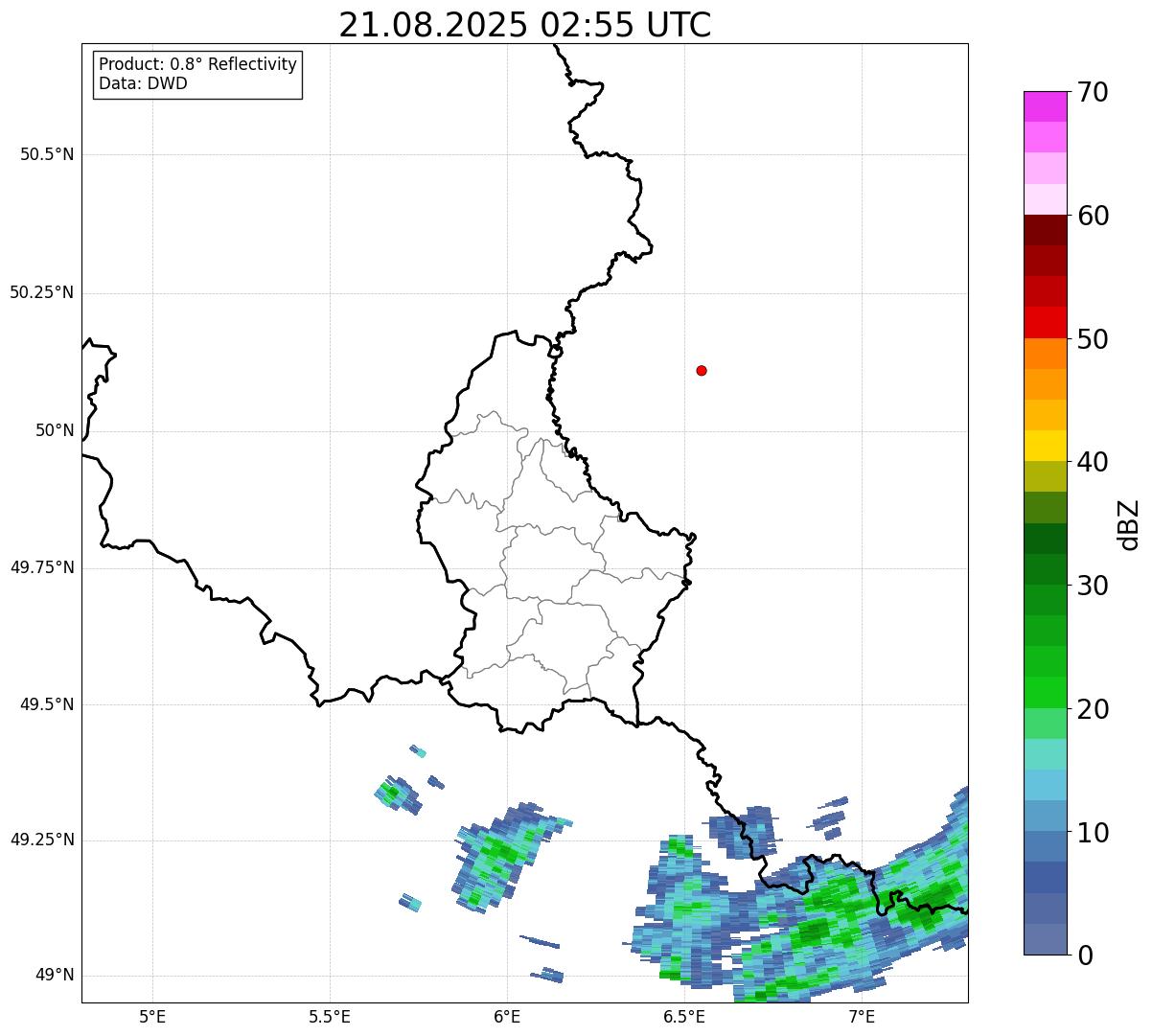Click the 'Data: DWD' label
This screenshot has width=1152, height=1036.
tap(144, 83)
